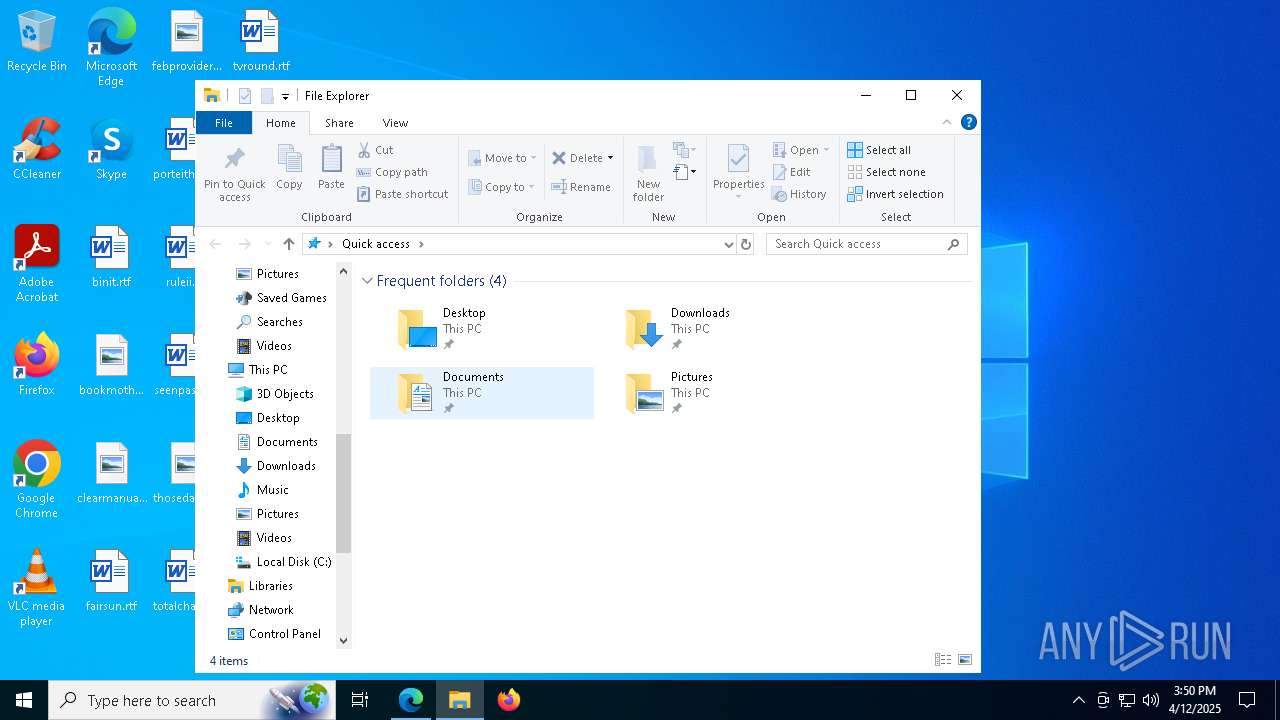Open the File menu tab

pos(224,123)
